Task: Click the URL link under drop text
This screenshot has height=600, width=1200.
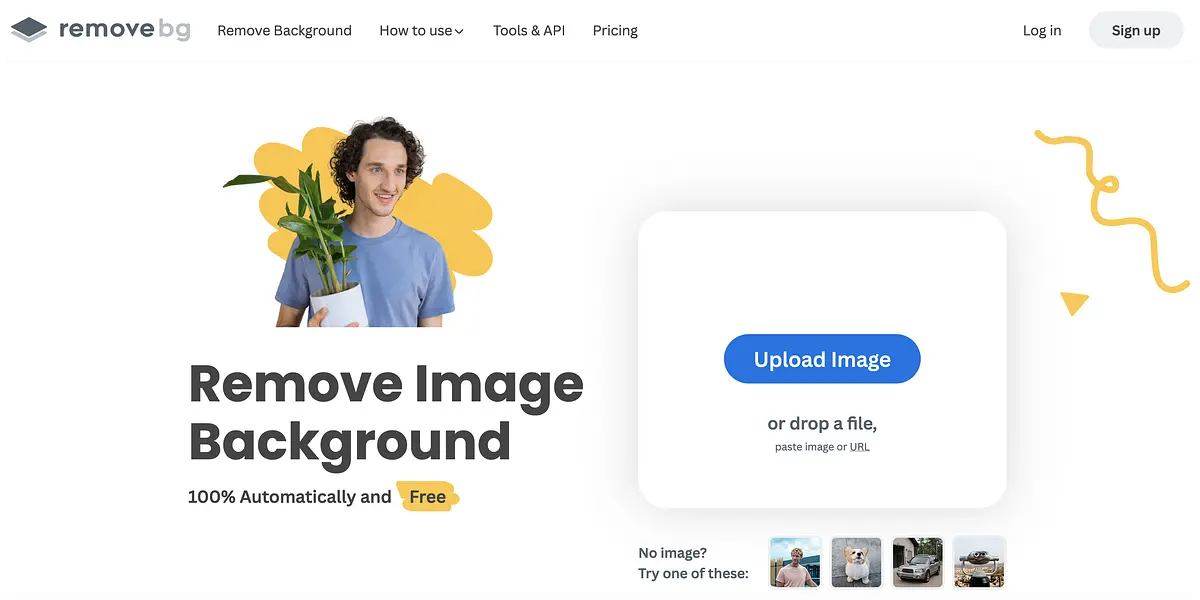Action: [x=859, y=447]
